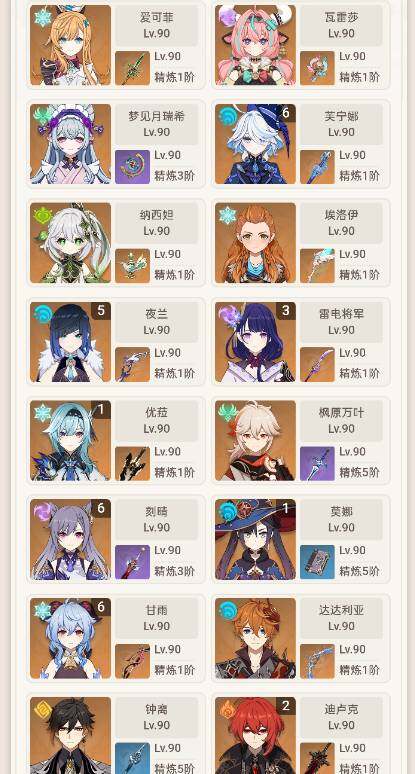Click 钟离's blue polearm weapon icon
The height and width of the screenshot is (774, 415).
coord(132,758)
